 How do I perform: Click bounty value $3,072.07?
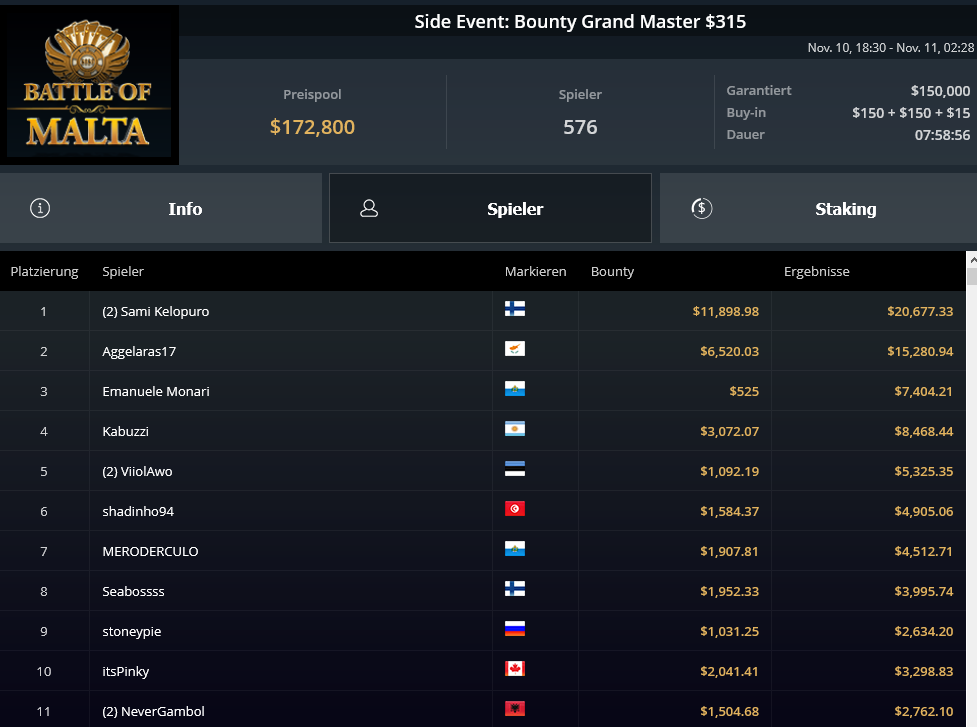coord(729,431)
